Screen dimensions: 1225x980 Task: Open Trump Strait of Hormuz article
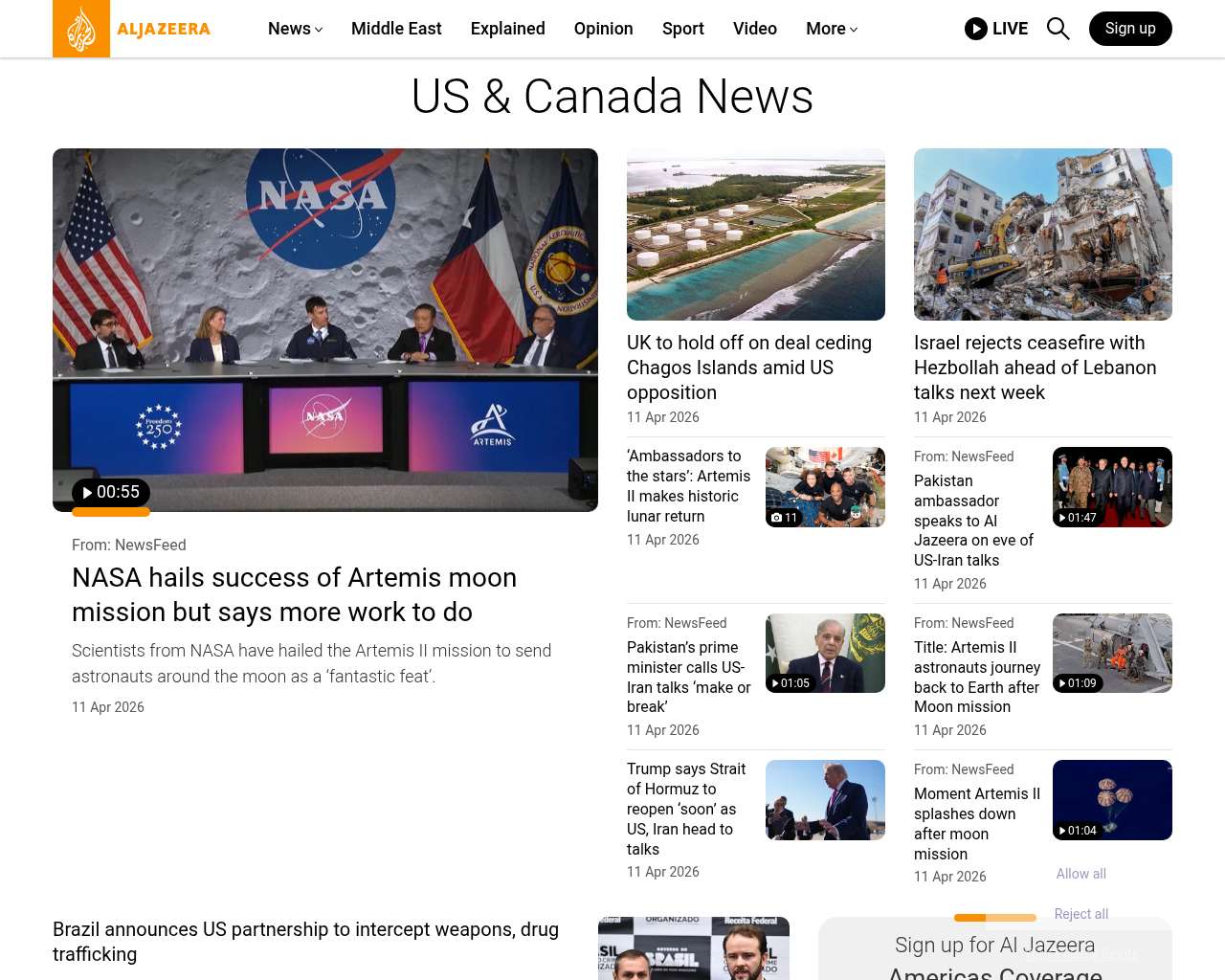[686, 809]
